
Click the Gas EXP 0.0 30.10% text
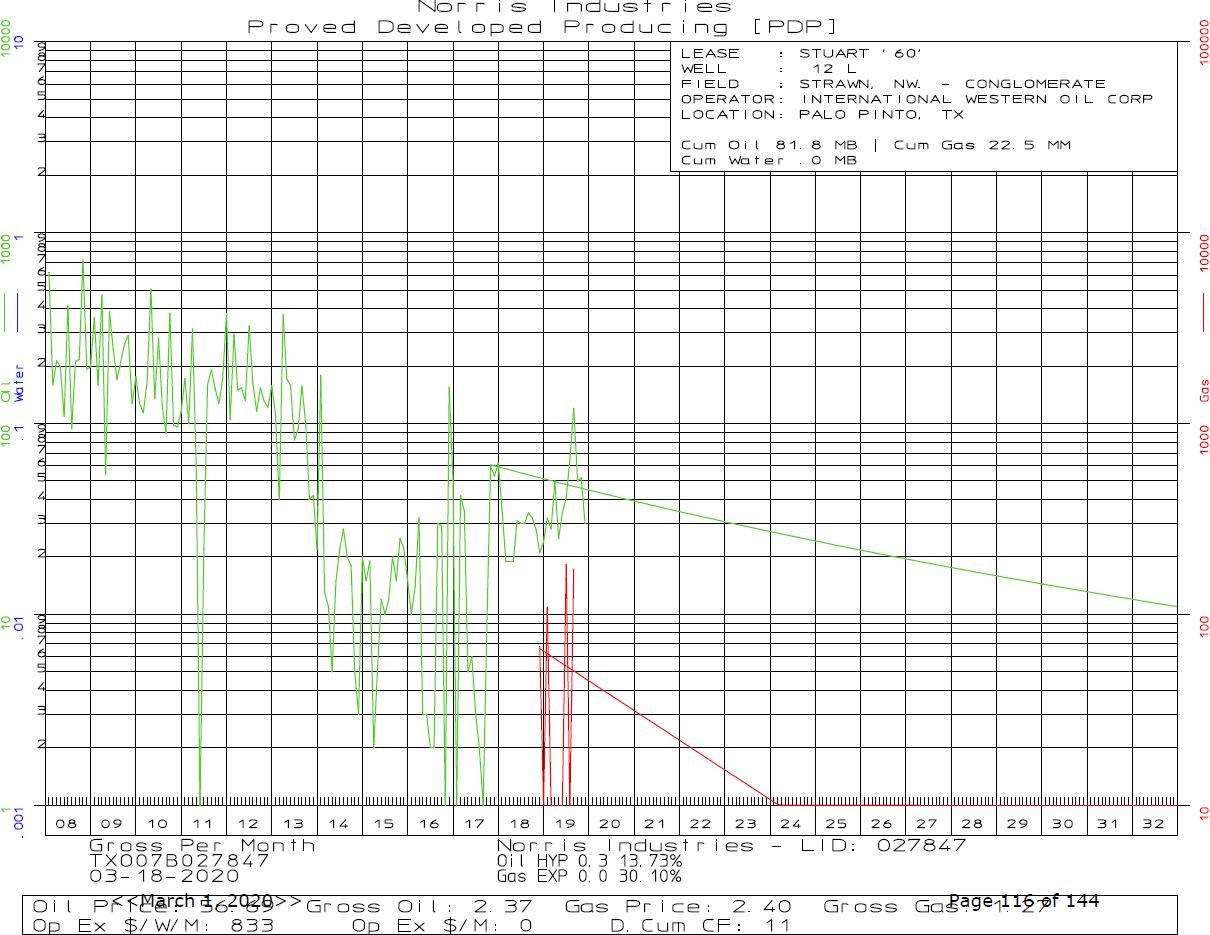(x=589, y=876)
